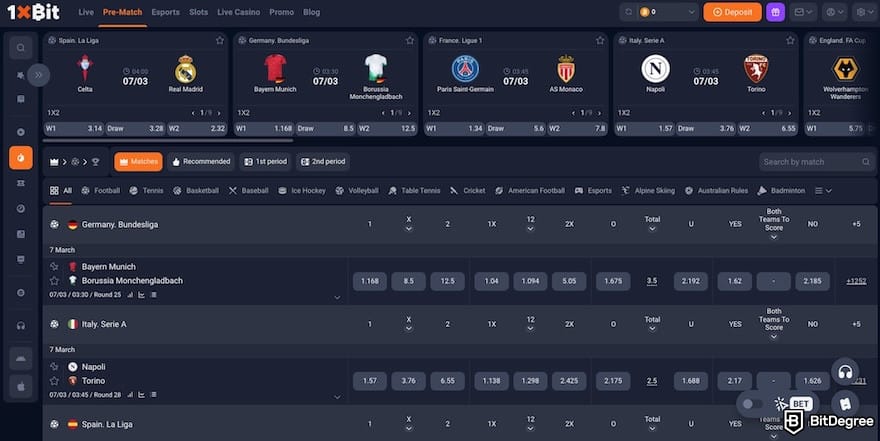Viewport: 880px width, 441px height.
Task: Open Germany Bundesliga league header
Action: click(x=120, y=224)
